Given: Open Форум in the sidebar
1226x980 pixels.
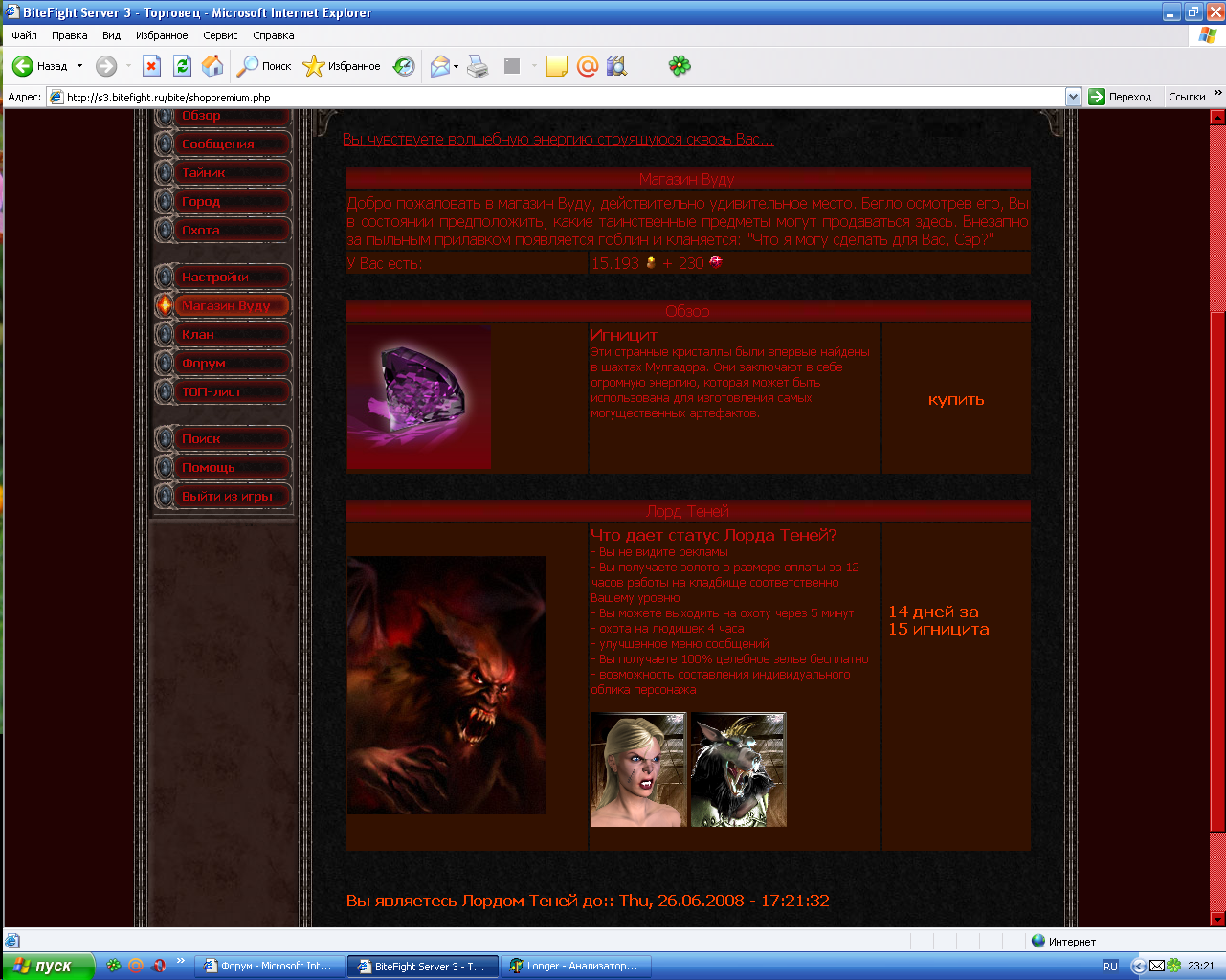Looking at the screenshot, I should (223, 363).
